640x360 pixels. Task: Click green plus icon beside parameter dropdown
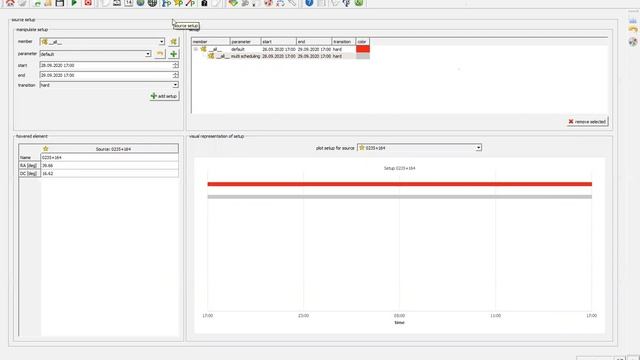coord(173,54)
